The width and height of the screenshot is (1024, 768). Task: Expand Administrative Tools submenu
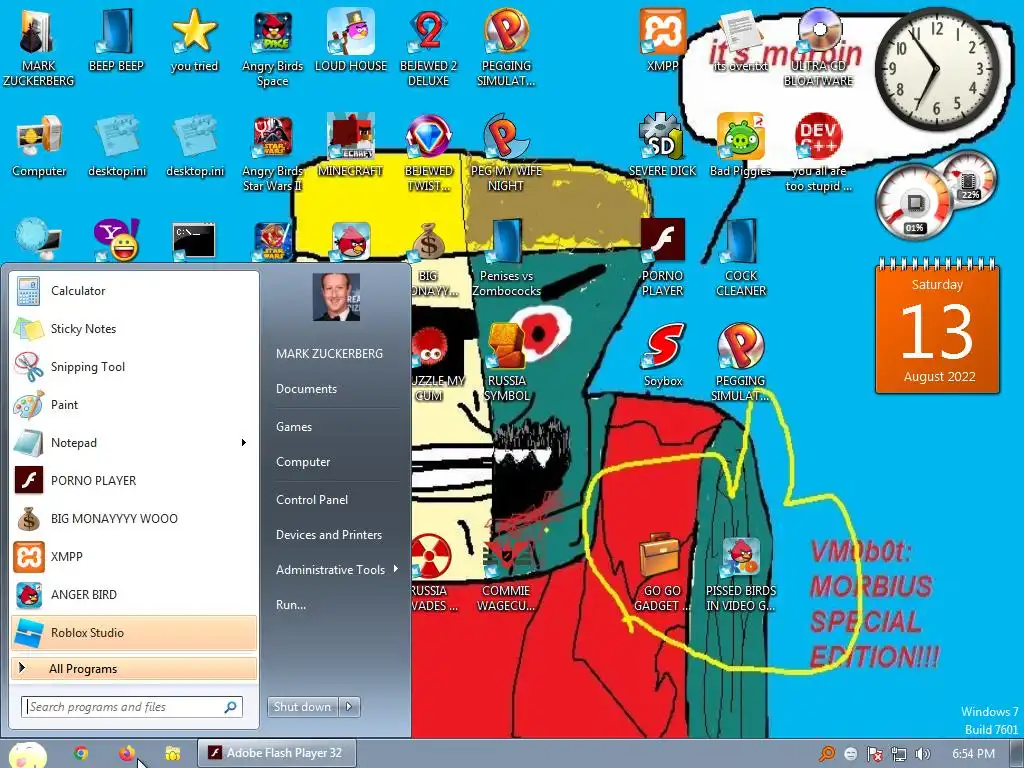(x=336, y=569)
